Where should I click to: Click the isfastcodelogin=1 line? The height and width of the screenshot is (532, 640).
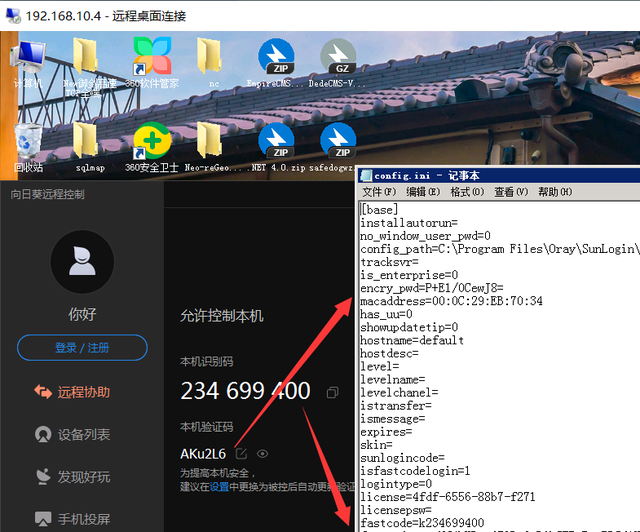click(415, 470)
